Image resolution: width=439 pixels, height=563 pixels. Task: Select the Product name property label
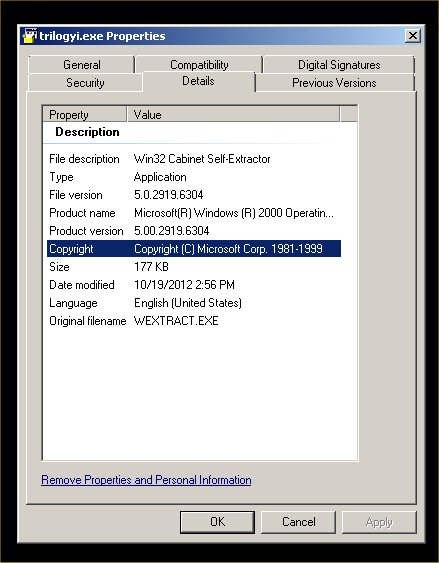pos(82,213)
